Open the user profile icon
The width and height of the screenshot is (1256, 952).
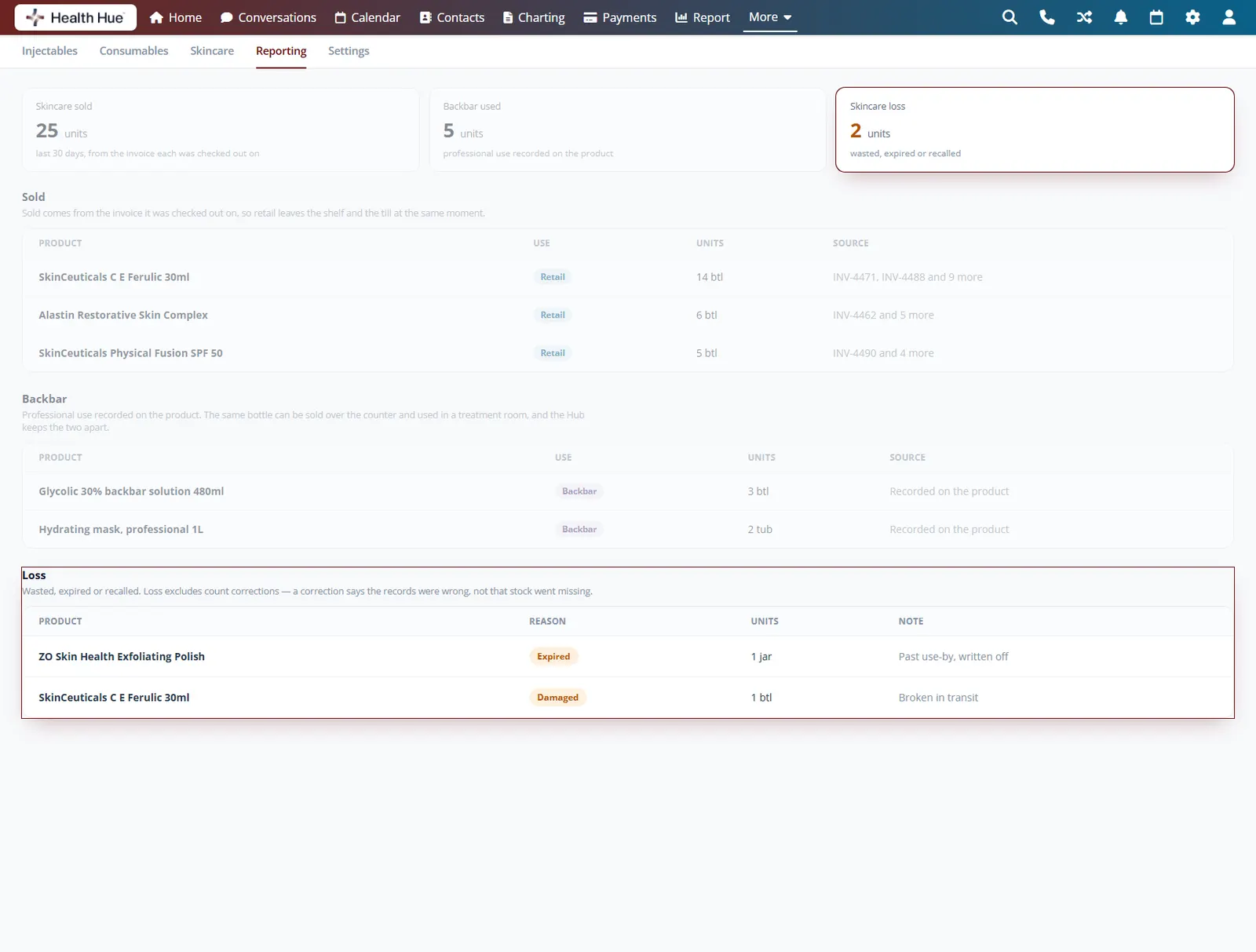1229,17
